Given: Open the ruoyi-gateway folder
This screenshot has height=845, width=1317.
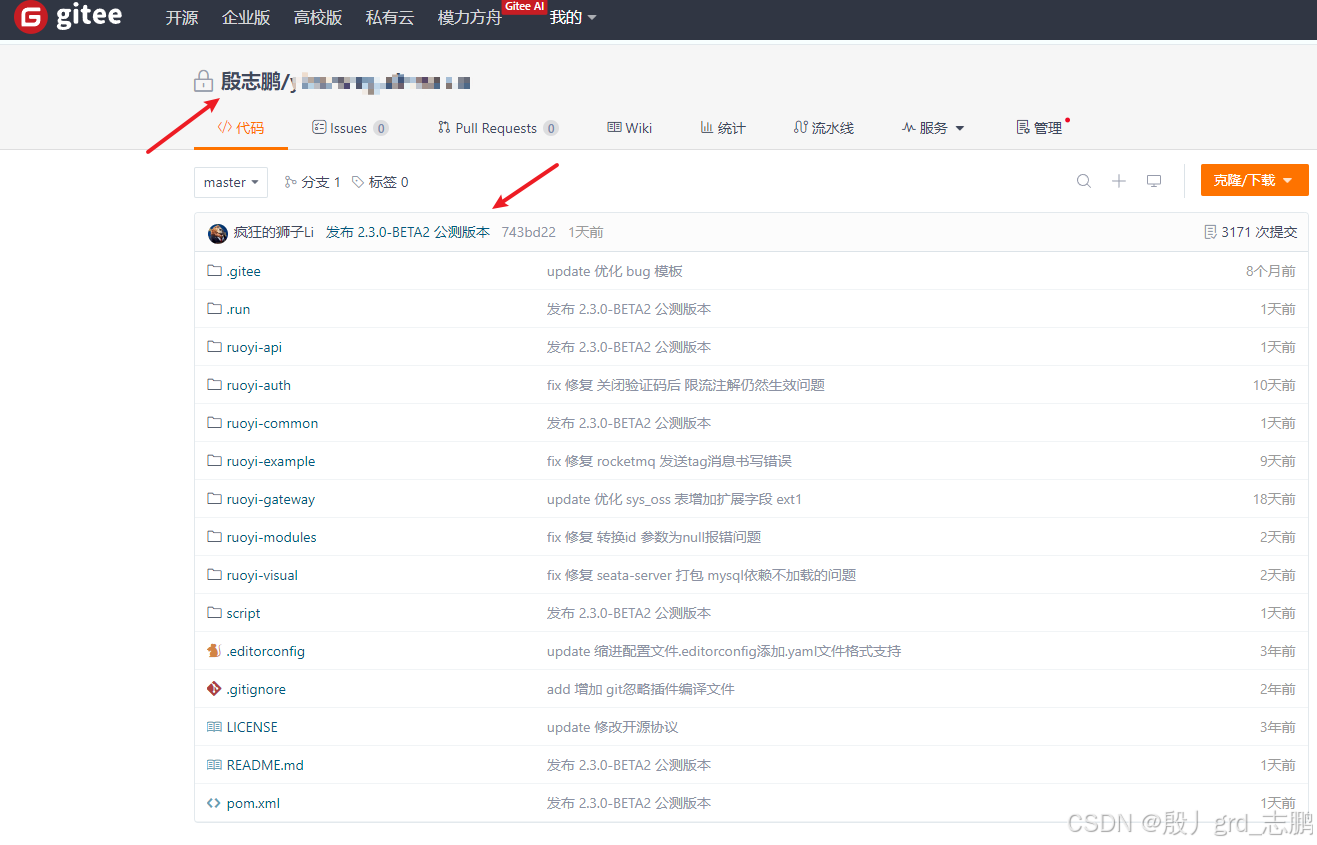Looking at the screenshot, I should click(271, 499).
